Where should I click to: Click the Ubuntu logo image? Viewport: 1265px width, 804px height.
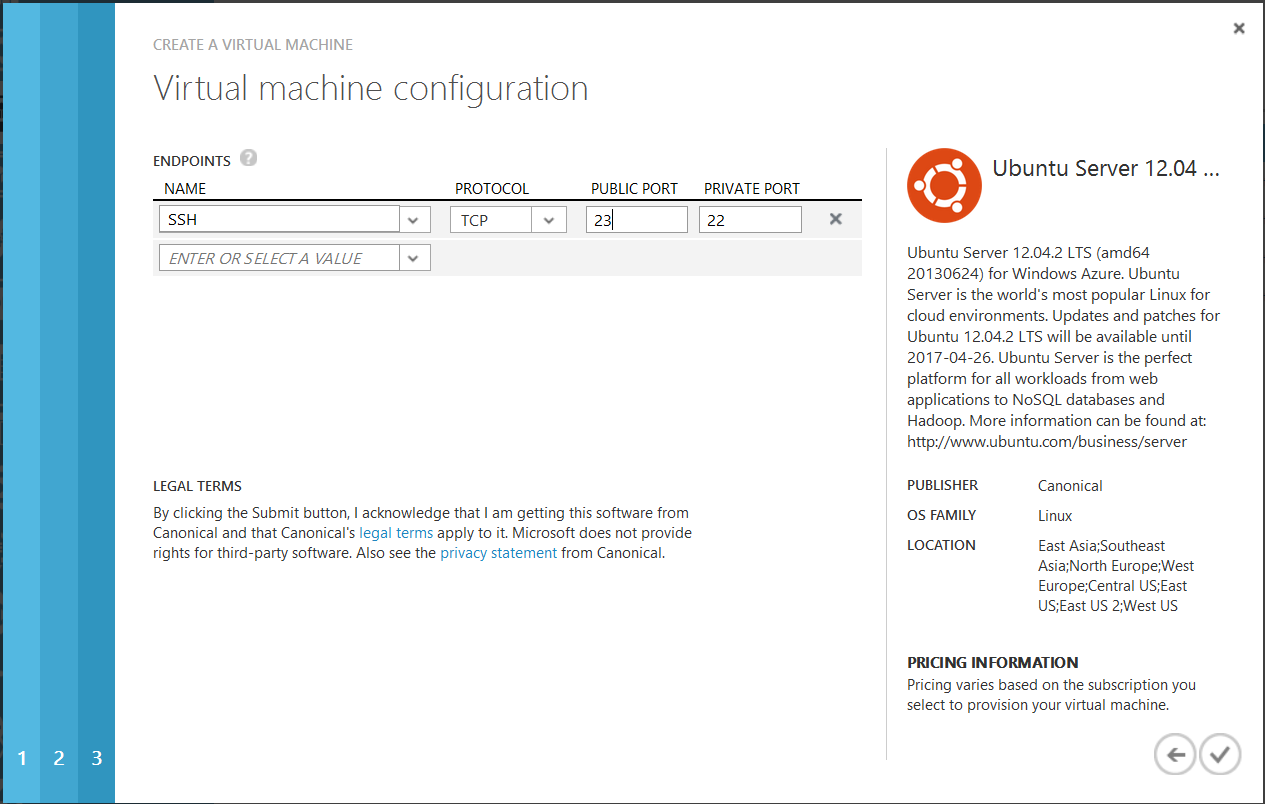click(944, 186)
